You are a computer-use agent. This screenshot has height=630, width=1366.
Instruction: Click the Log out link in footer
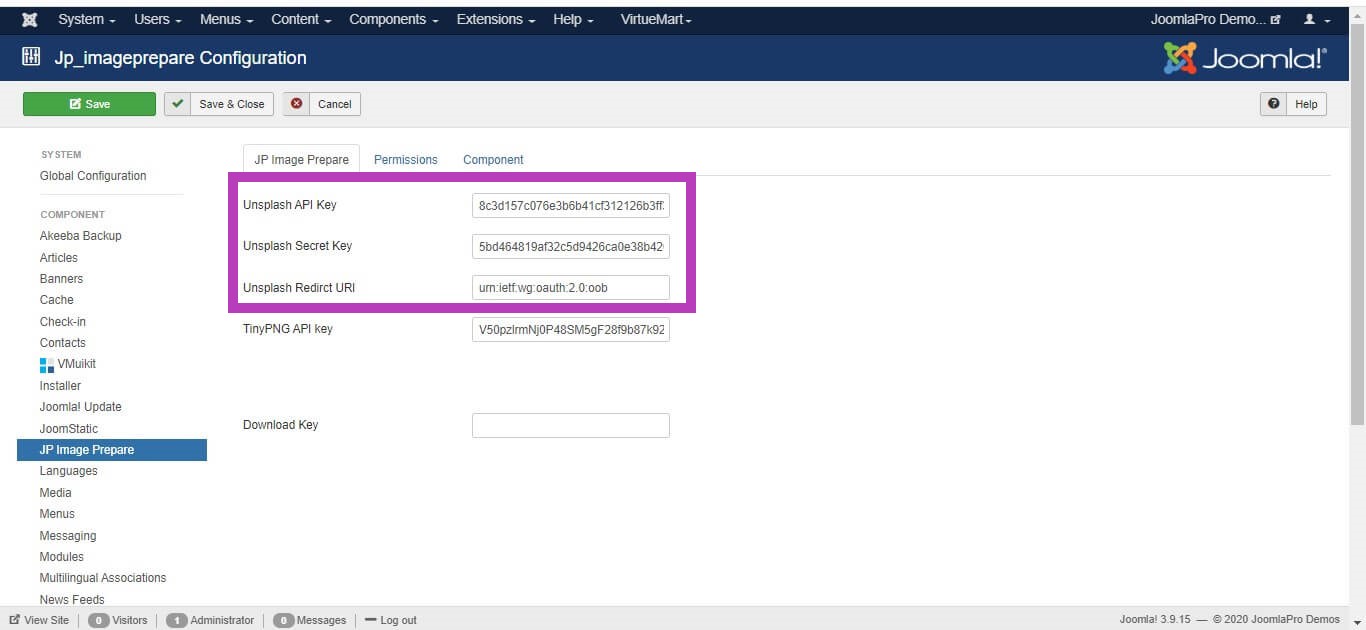pos(391,620)
